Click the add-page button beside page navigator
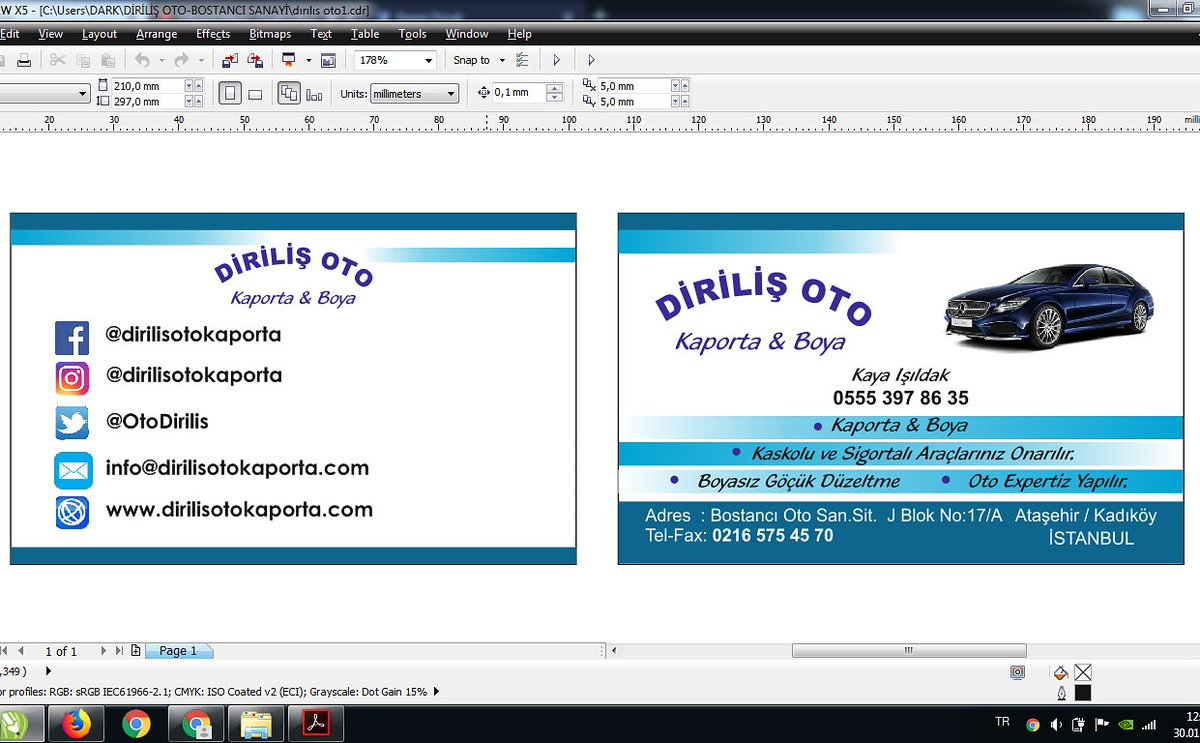The width and height of the screenshot is (1200, 743). coord(135,651)
